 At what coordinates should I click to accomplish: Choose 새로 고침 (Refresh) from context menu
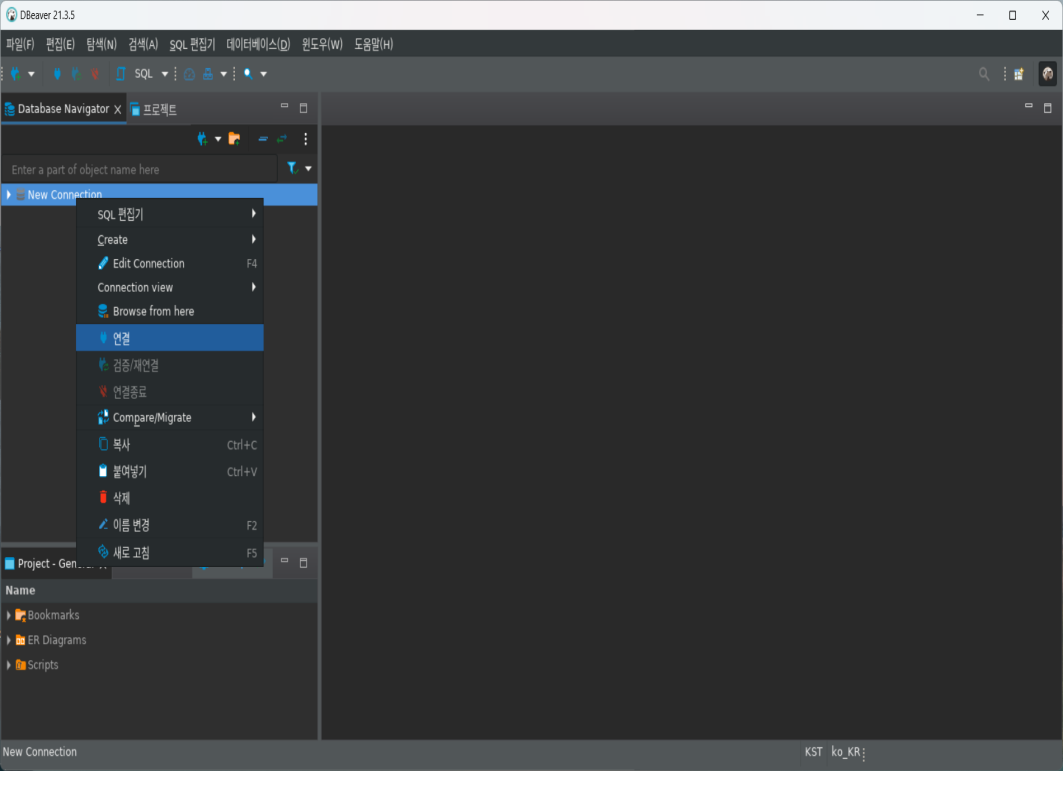170,552
